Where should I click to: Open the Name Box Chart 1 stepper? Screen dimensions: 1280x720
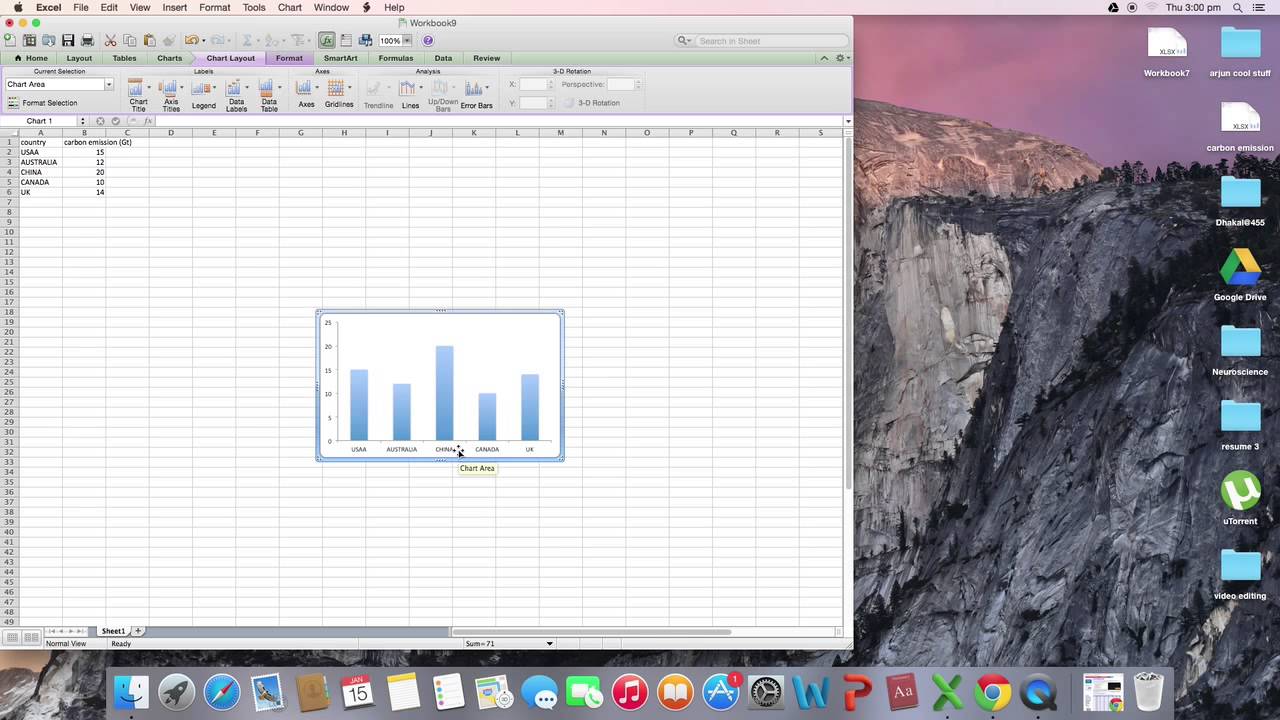82,121
